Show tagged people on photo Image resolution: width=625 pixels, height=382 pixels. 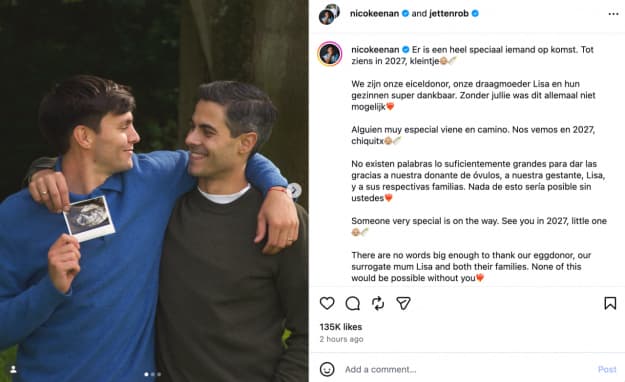coord(13,370)
